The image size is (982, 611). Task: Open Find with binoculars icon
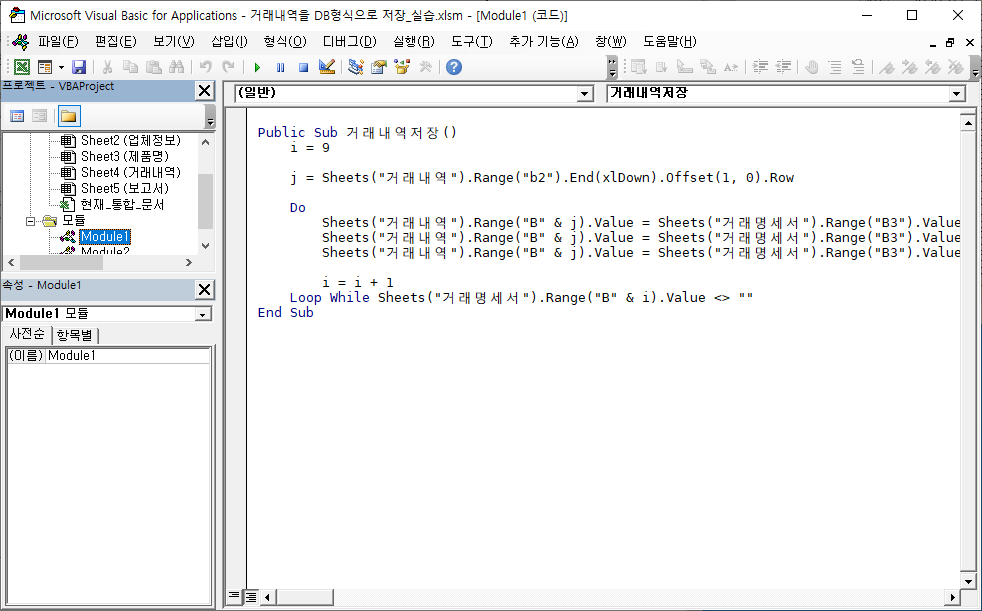(177, 67)
